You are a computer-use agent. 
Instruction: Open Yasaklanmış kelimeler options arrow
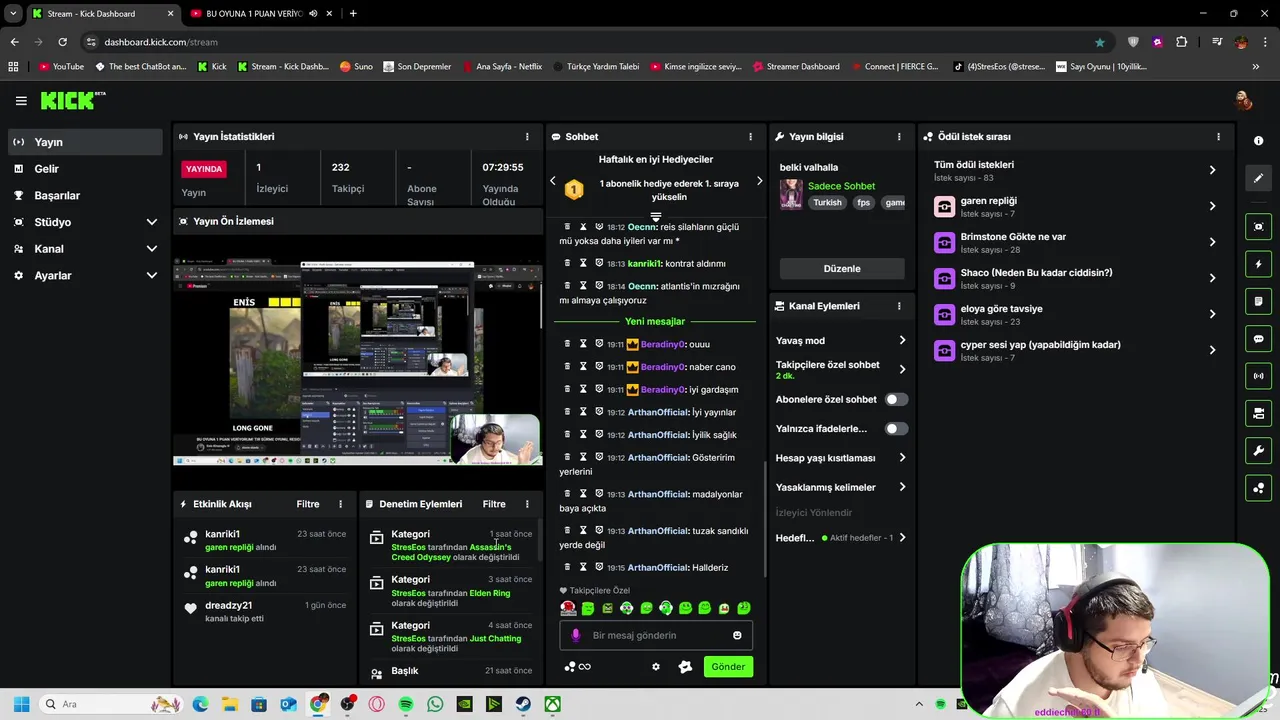click(x=902, y=487)
